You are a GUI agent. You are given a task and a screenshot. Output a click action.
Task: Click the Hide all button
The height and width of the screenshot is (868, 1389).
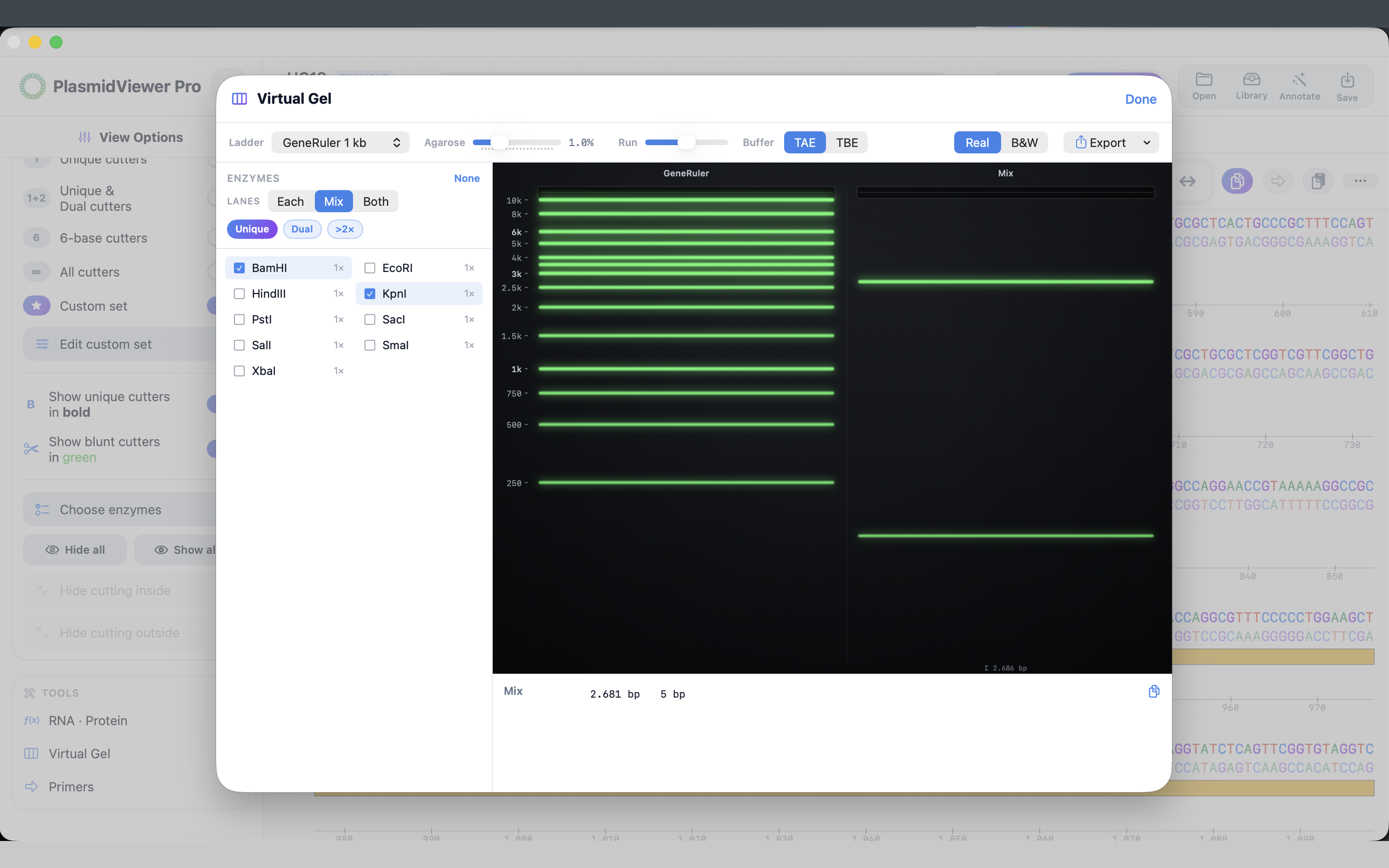click(75, 550)
